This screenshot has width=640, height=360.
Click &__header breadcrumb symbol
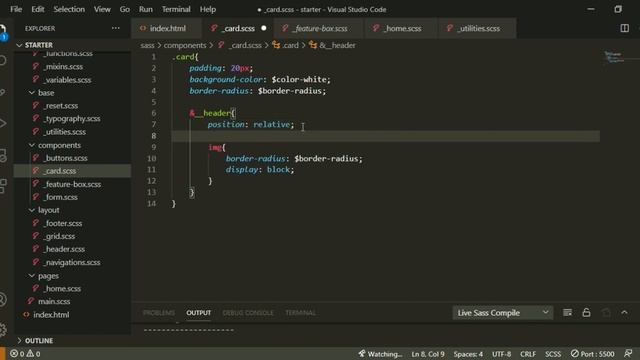(332, 45)
